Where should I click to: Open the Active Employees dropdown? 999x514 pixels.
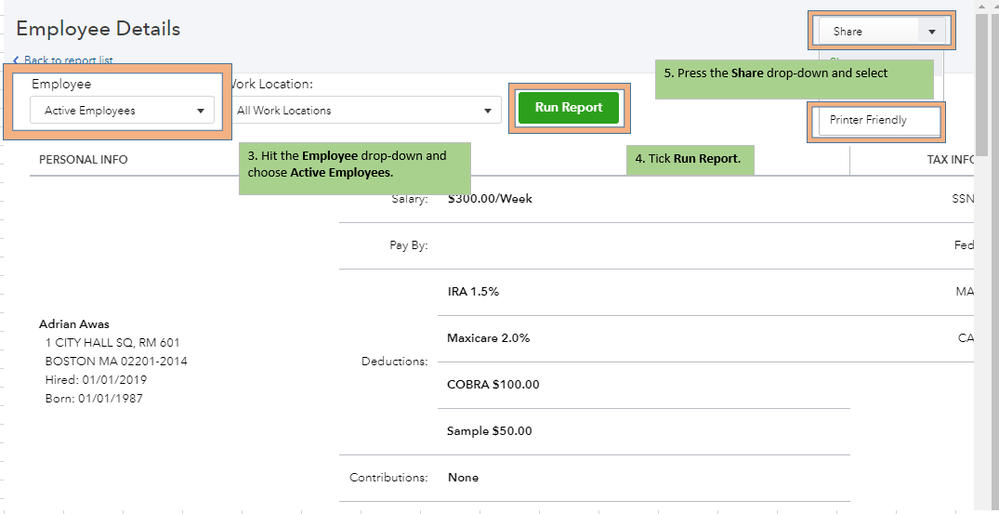coord(122,111)
